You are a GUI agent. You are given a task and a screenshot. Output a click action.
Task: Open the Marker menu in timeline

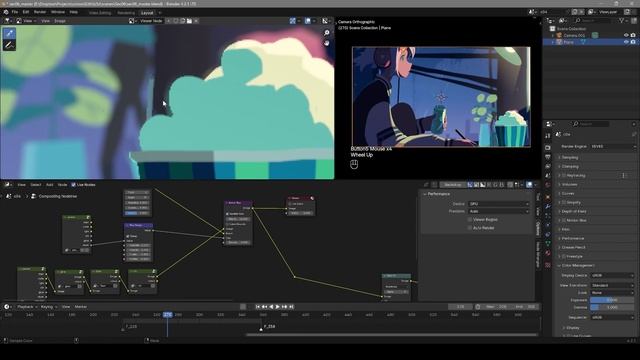[x=81, y=307]
